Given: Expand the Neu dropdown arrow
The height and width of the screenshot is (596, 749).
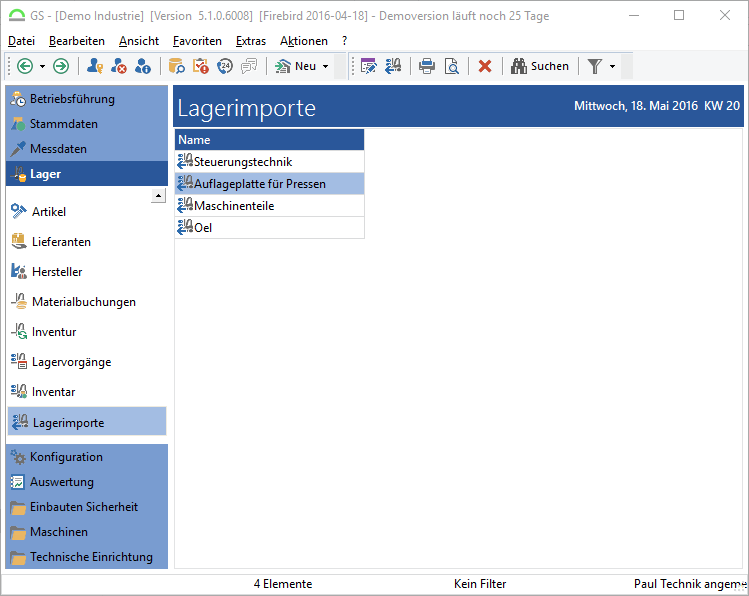Looking at the screenshot, I should [326, 66].
